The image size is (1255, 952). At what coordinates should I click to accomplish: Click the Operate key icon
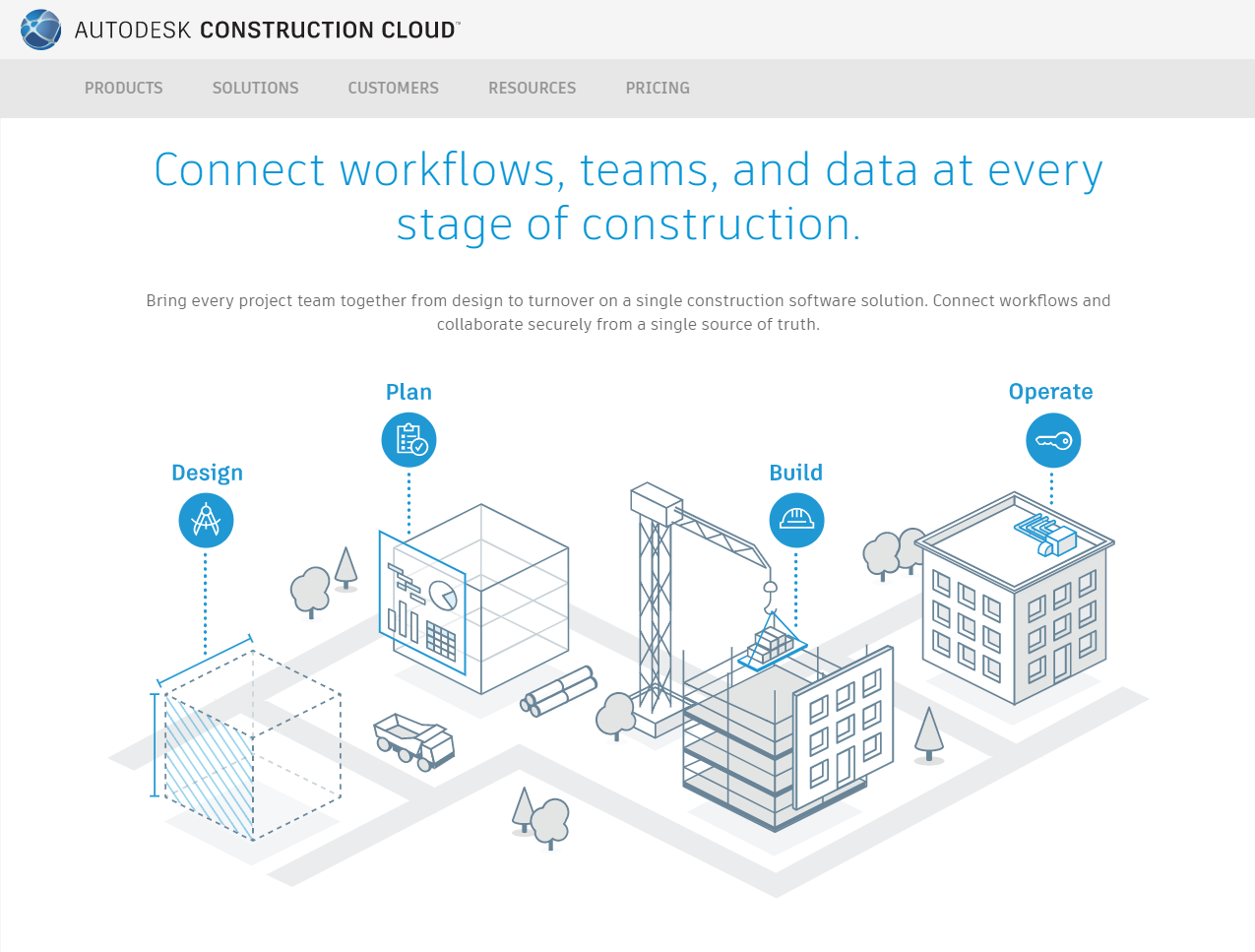pos(1053,440)
